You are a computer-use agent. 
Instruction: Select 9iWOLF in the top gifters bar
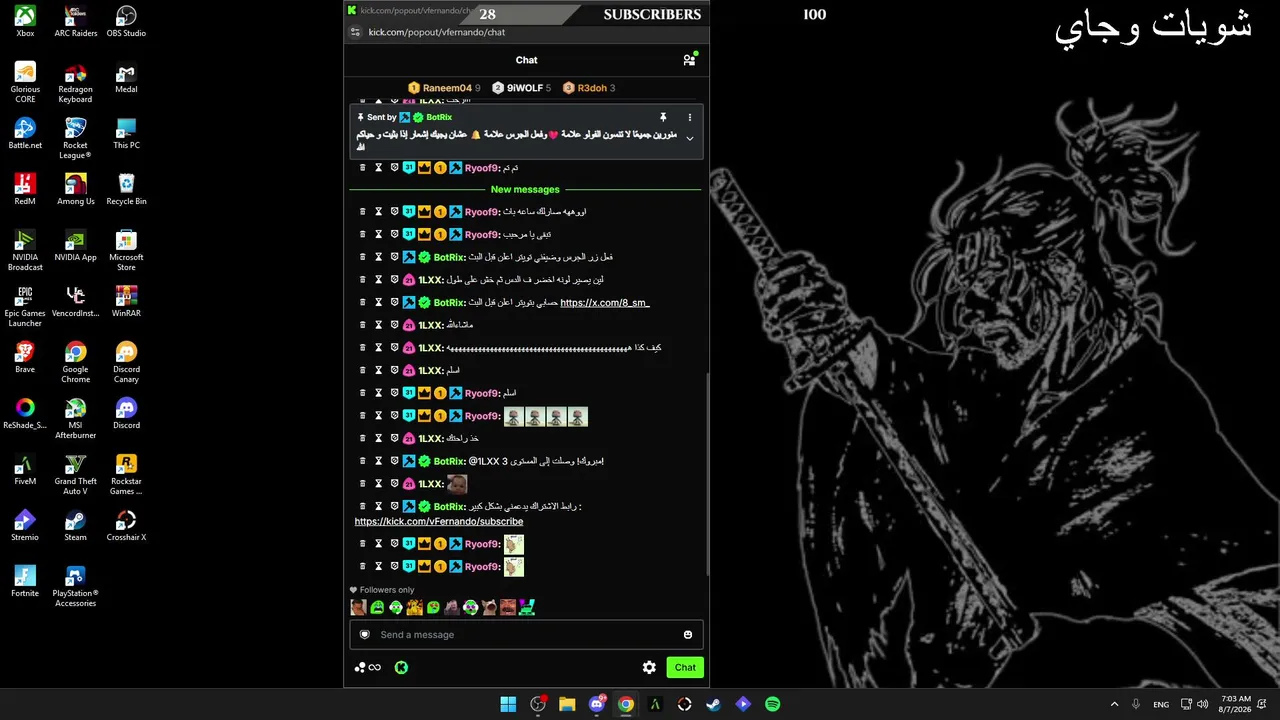(521, 88)
